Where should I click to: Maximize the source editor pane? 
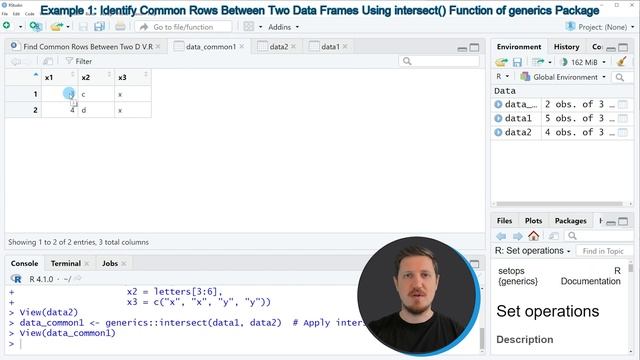[x=474, y=48]
